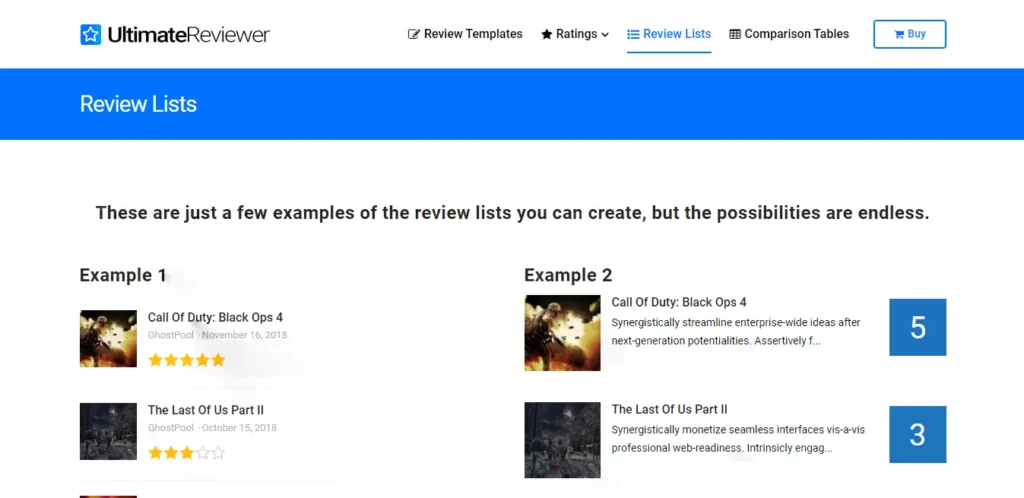1024x498 pixels.
Task: Click the shopping cart icon in Buy button
Action: click(x=899, y=34)
